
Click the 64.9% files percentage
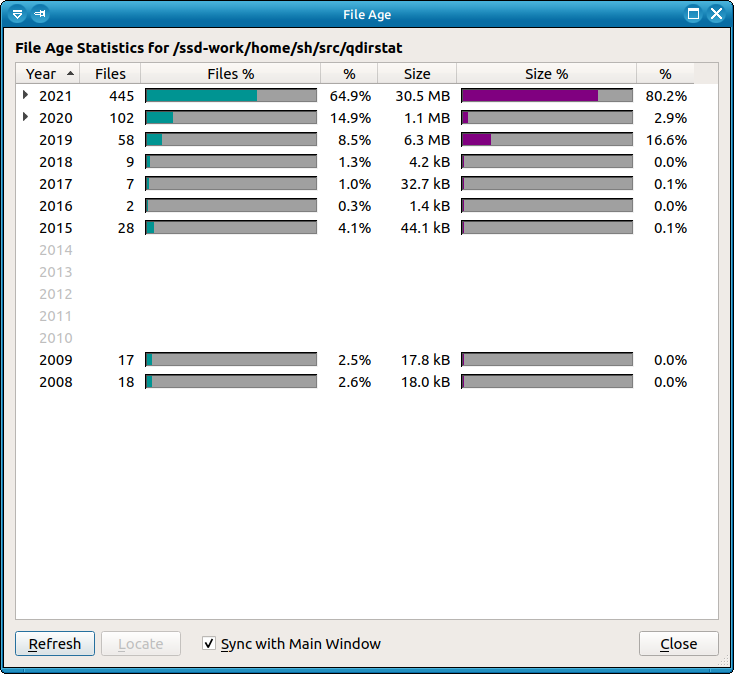(x=350, y=96)
